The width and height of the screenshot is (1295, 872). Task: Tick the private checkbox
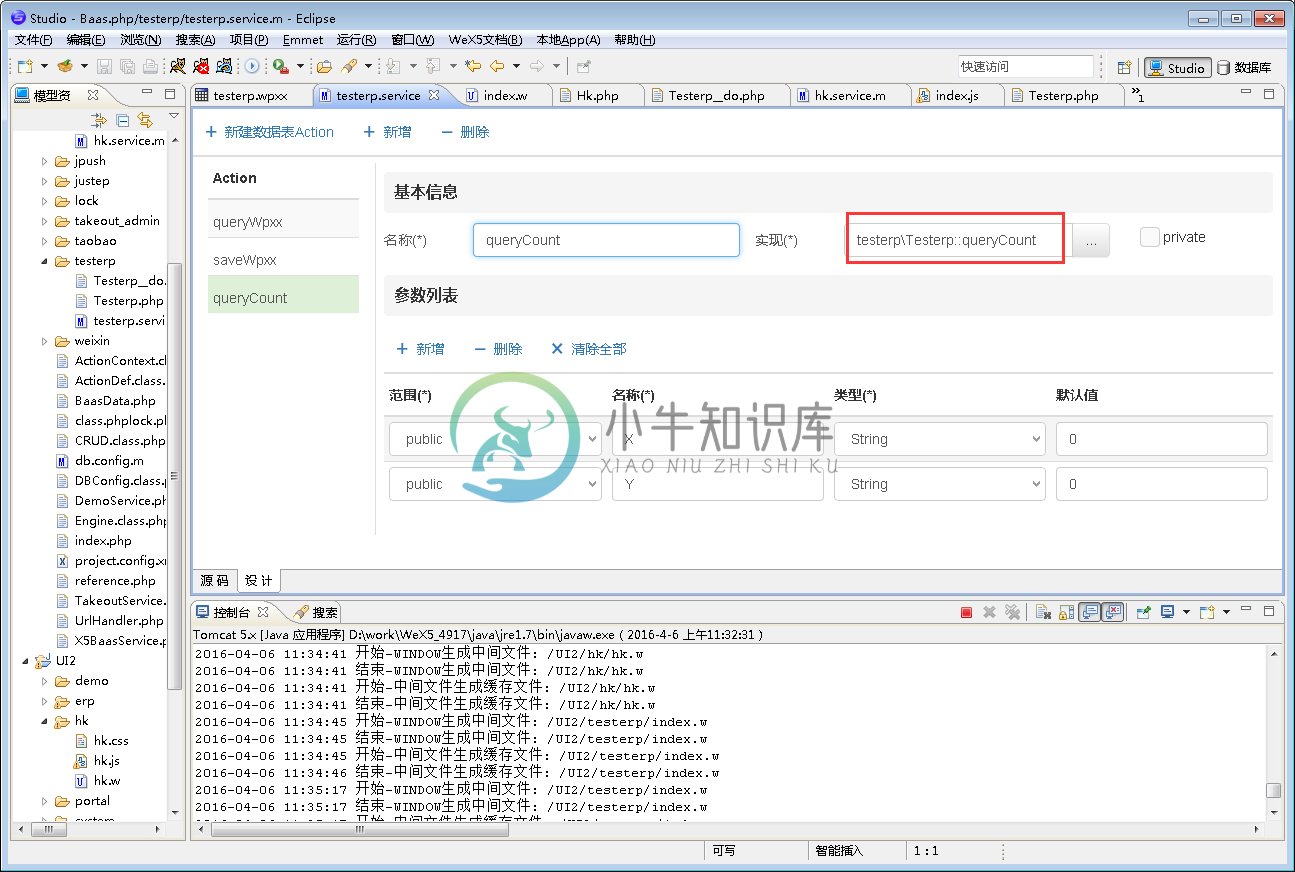[1149, 237]
